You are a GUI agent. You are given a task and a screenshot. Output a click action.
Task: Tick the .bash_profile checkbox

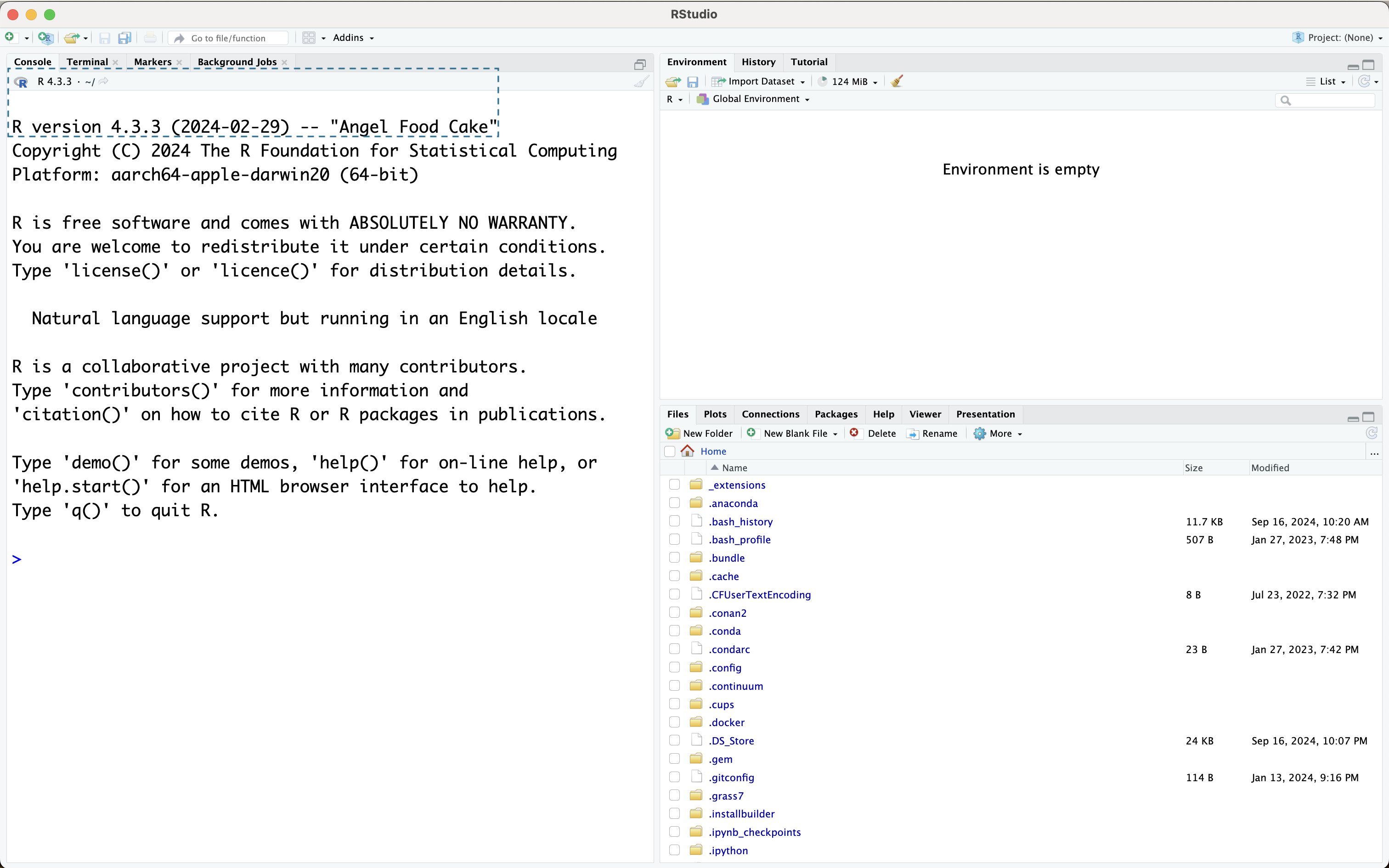tap(674, 540)
